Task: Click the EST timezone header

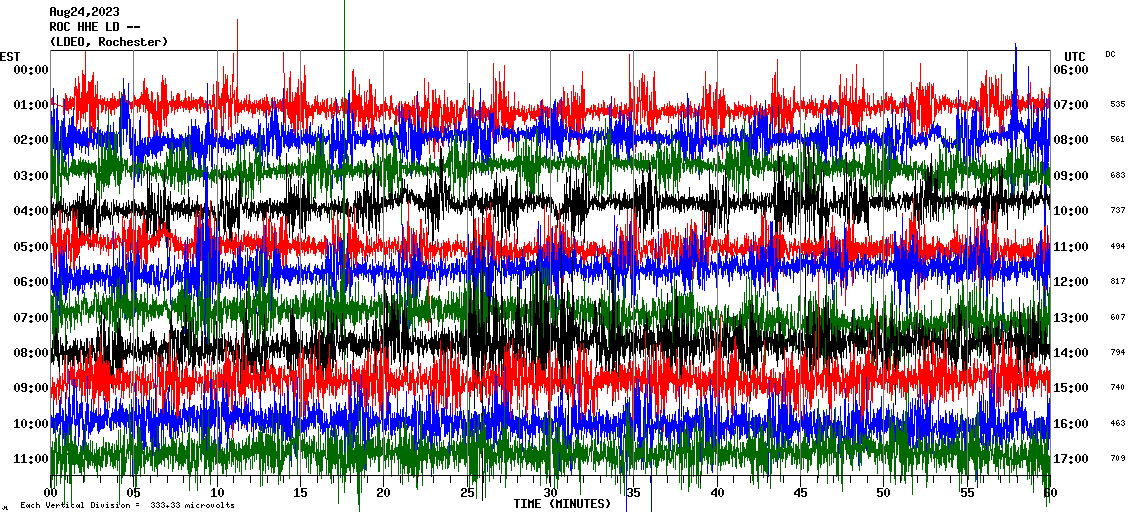Action: coord(10,56)
